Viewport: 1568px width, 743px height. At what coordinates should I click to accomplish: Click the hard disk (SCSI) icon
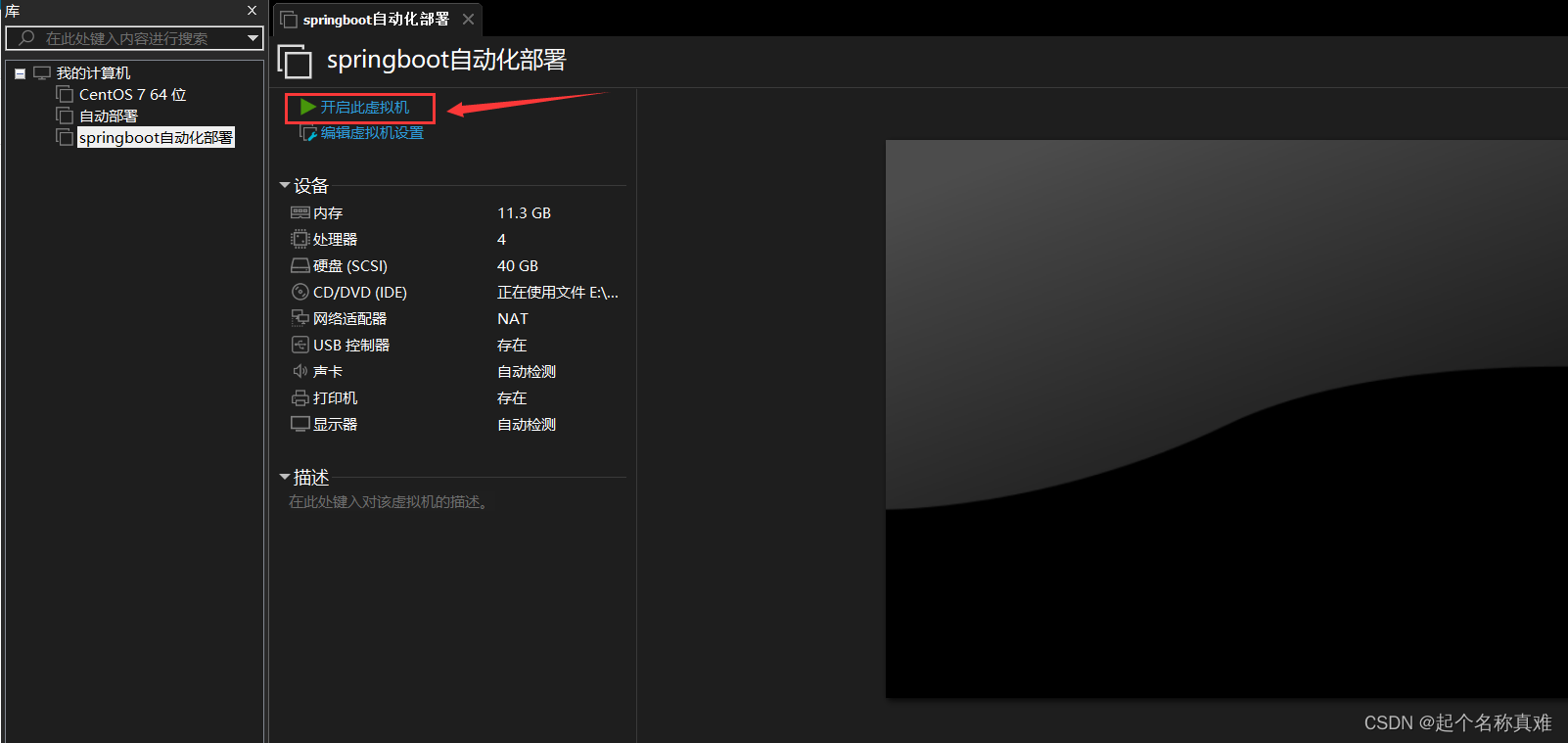coord(300,265)
